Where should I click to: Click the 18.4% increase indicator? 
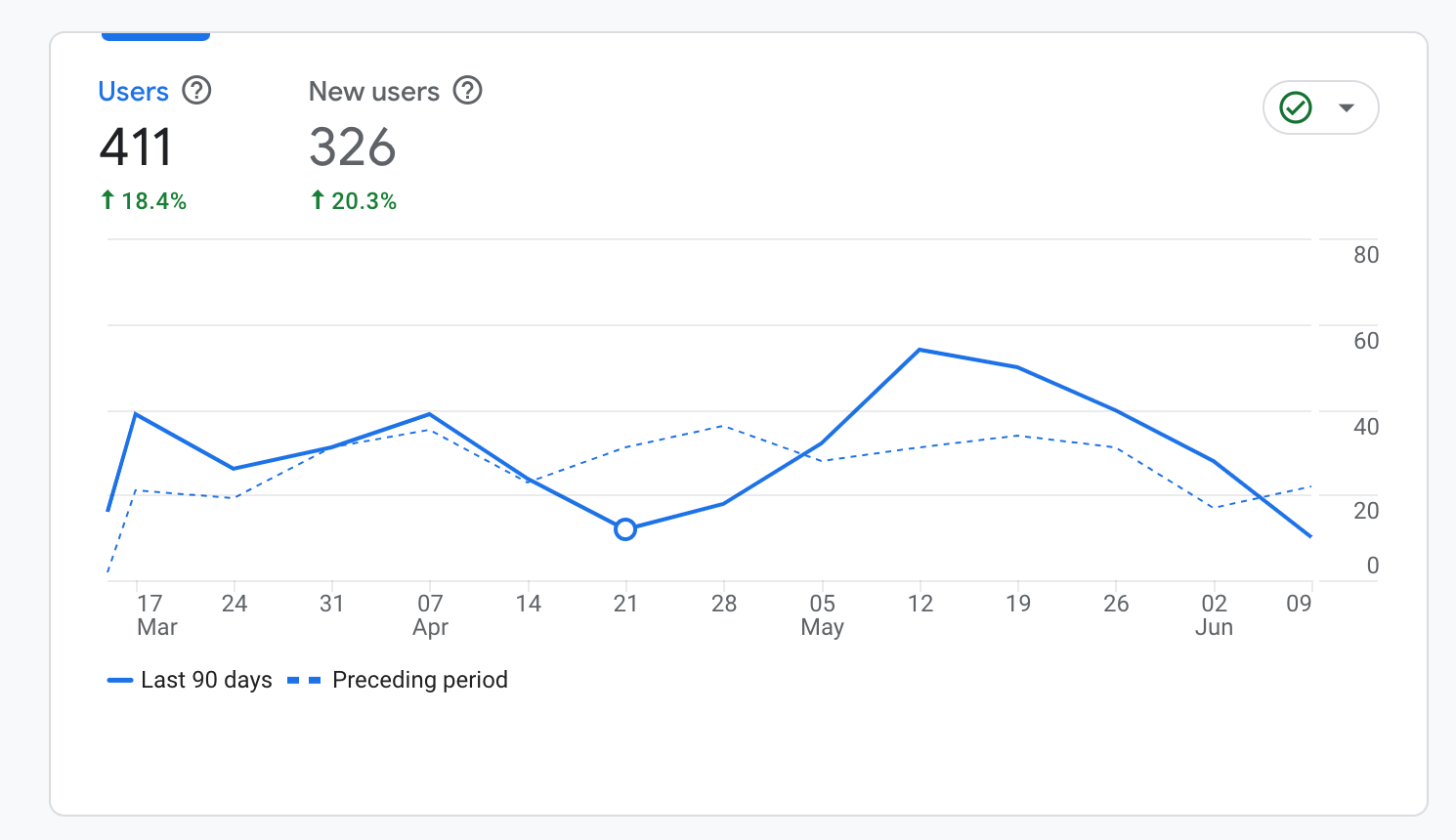point(144,201)
